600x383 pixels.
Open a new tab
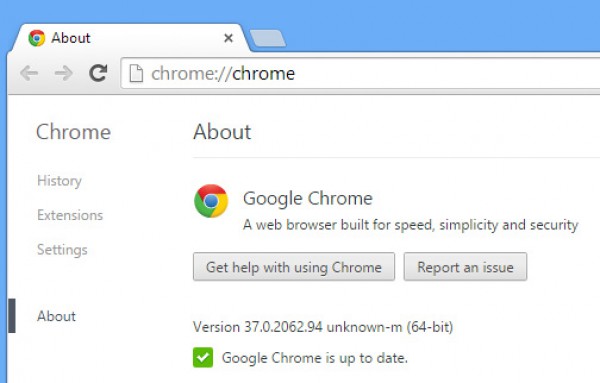tap(267, 38)
